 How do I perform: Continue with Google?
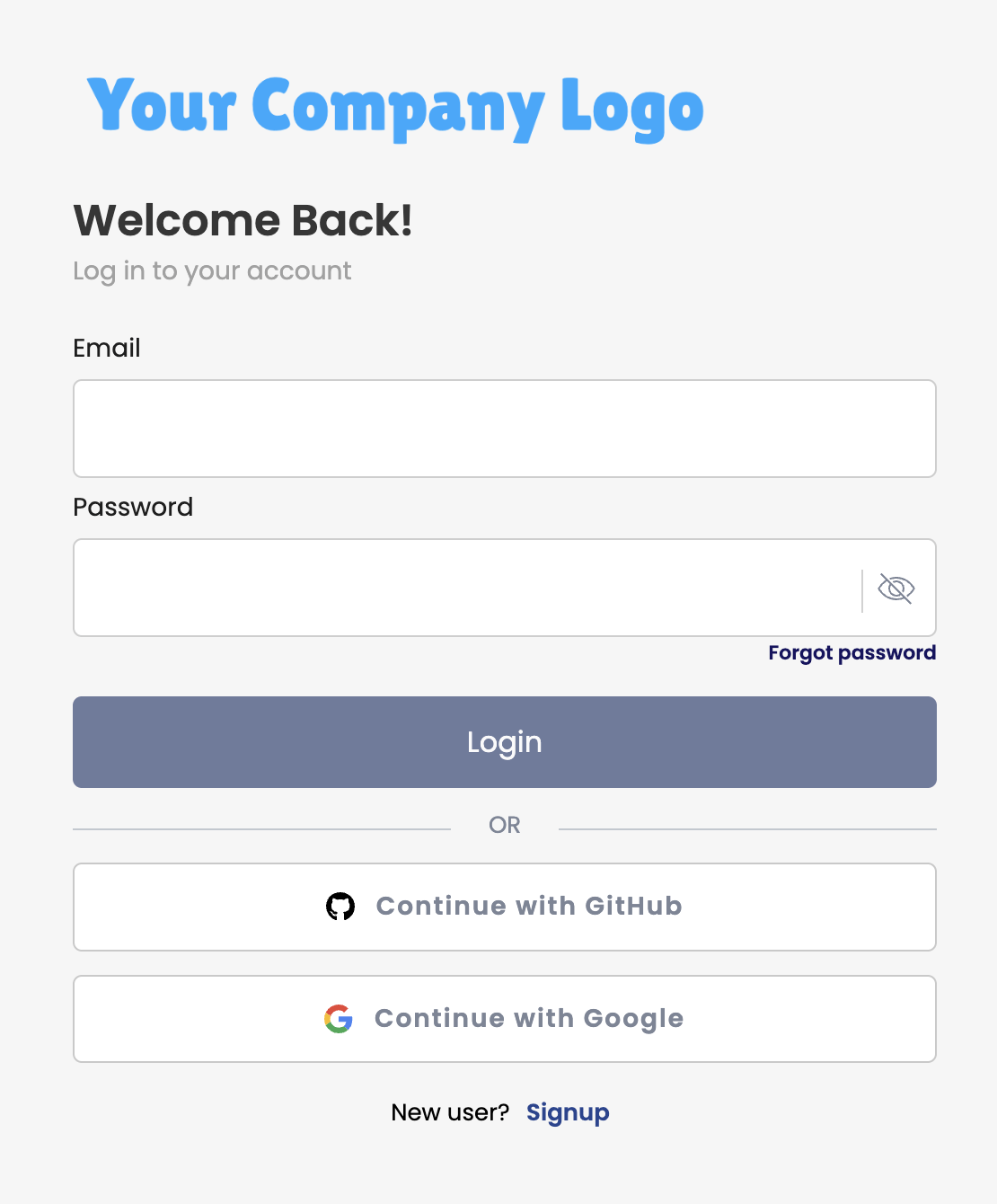click(505, 1019)
